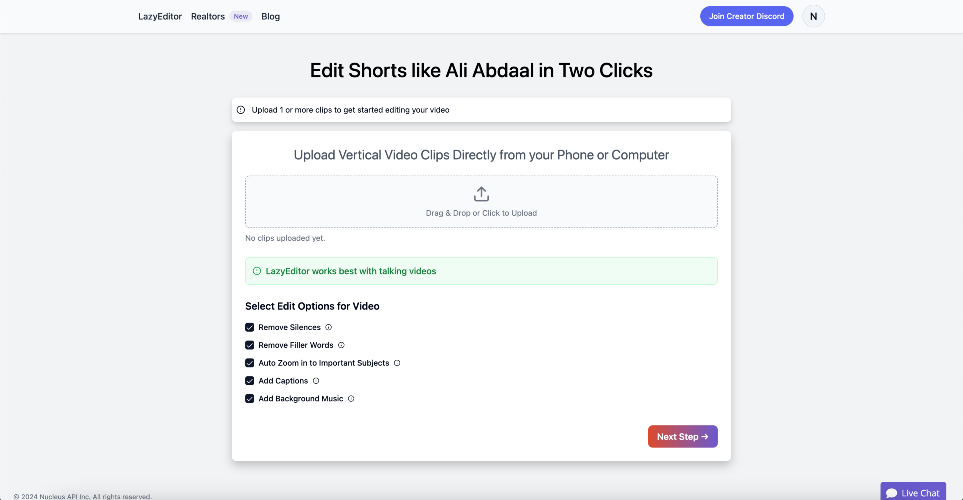The width and height of the screenshot is (963, 500).
Task: Click info icon next to Remove Silences
Action: [x=329, y=327]
